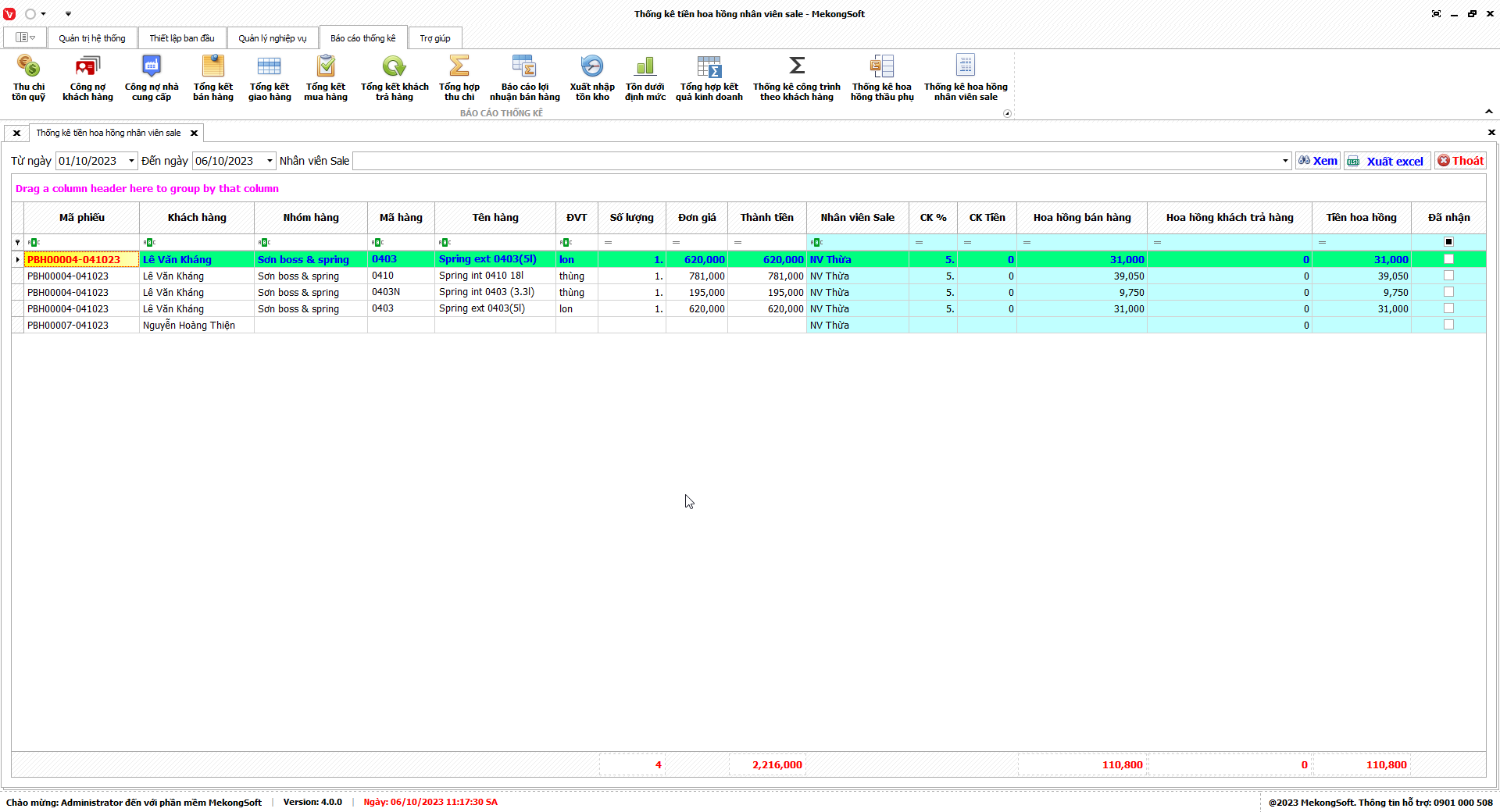Select the Nguyễn Hoàng Thiện customer cell
The height and width of the screenshot is (812, 1500).
pos(197,326)
